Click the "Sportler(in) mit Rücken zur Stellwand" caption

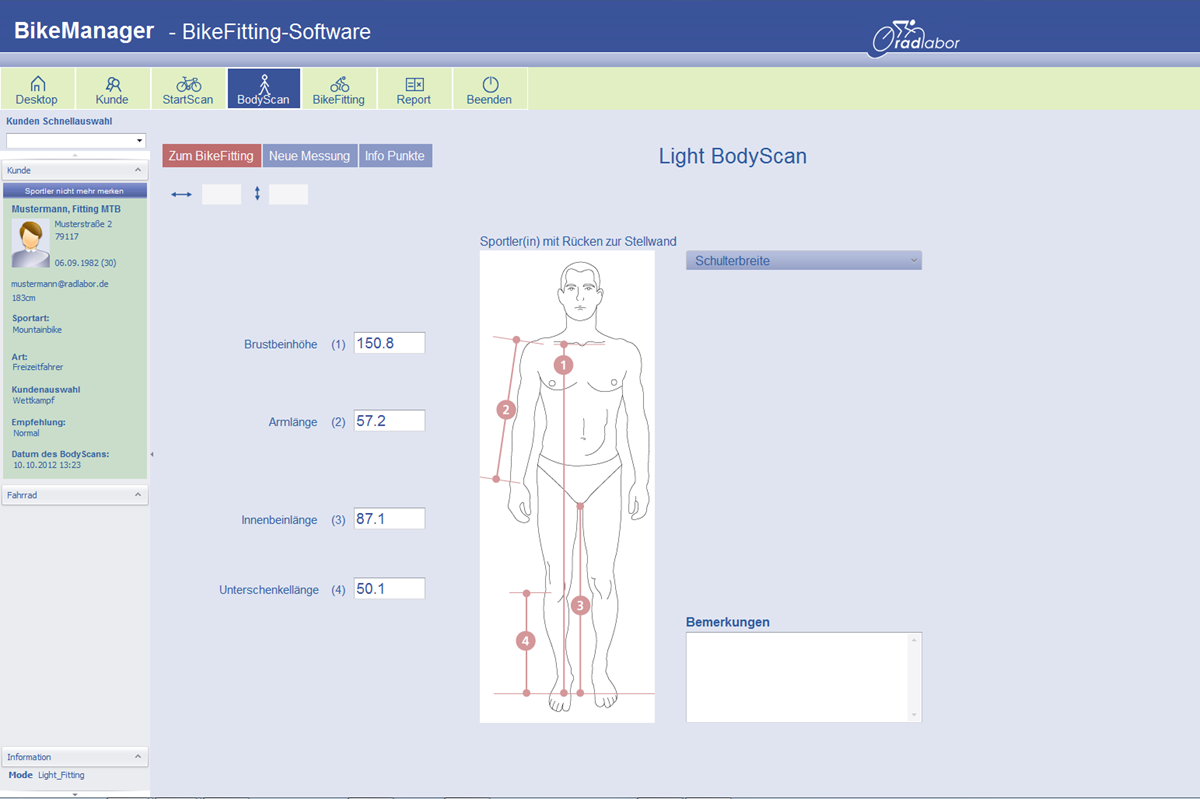578,241
